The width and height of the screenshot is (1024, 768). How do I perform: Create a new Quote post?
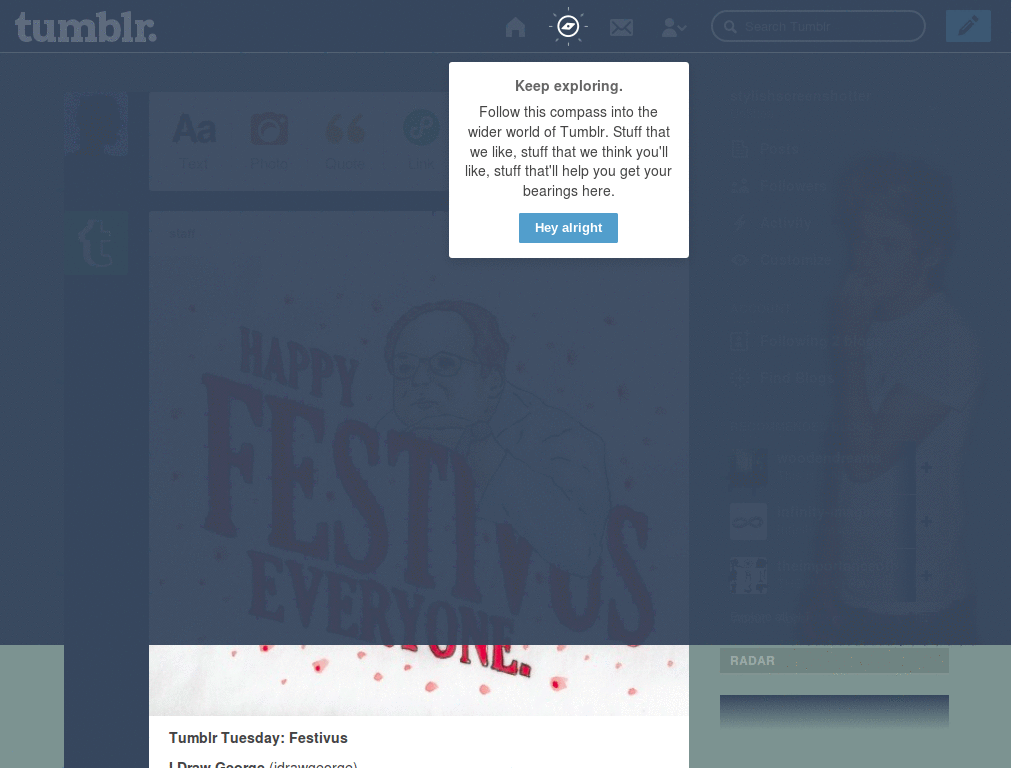click(x=345, y=141)
